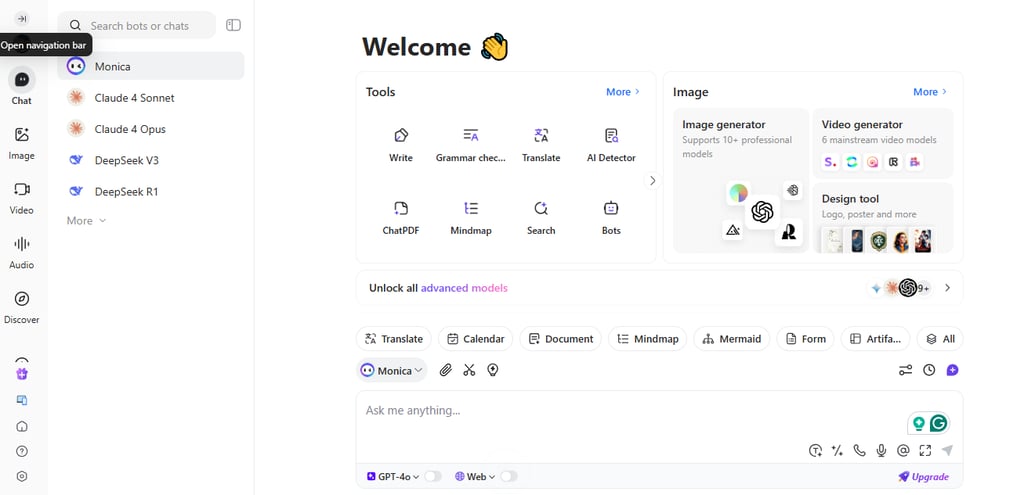The width and height of the screenshot is (1024, 495).
Task: Click the @ mention icon
Action: tap(903, 450)
